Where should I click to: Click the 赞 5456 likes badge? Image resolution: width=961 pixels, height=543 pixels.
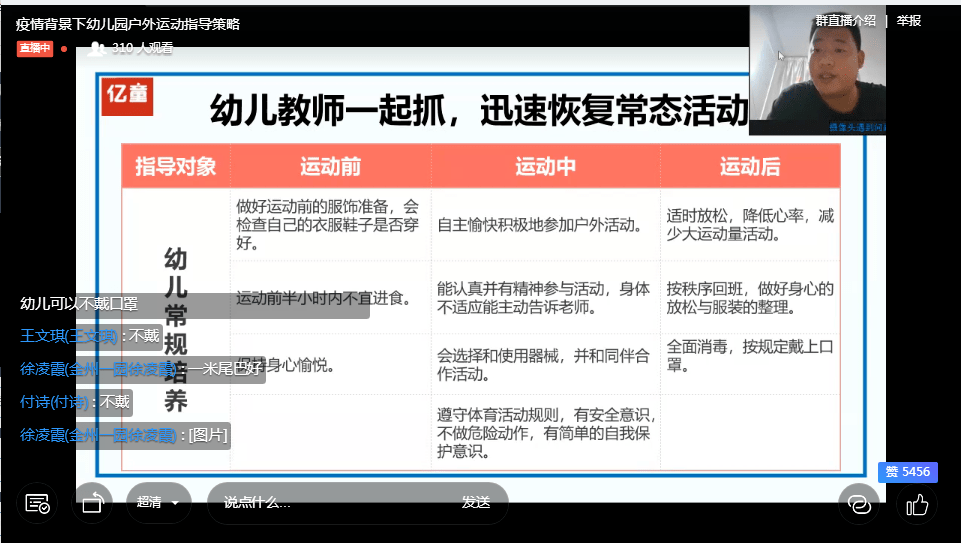pos(908,472)
